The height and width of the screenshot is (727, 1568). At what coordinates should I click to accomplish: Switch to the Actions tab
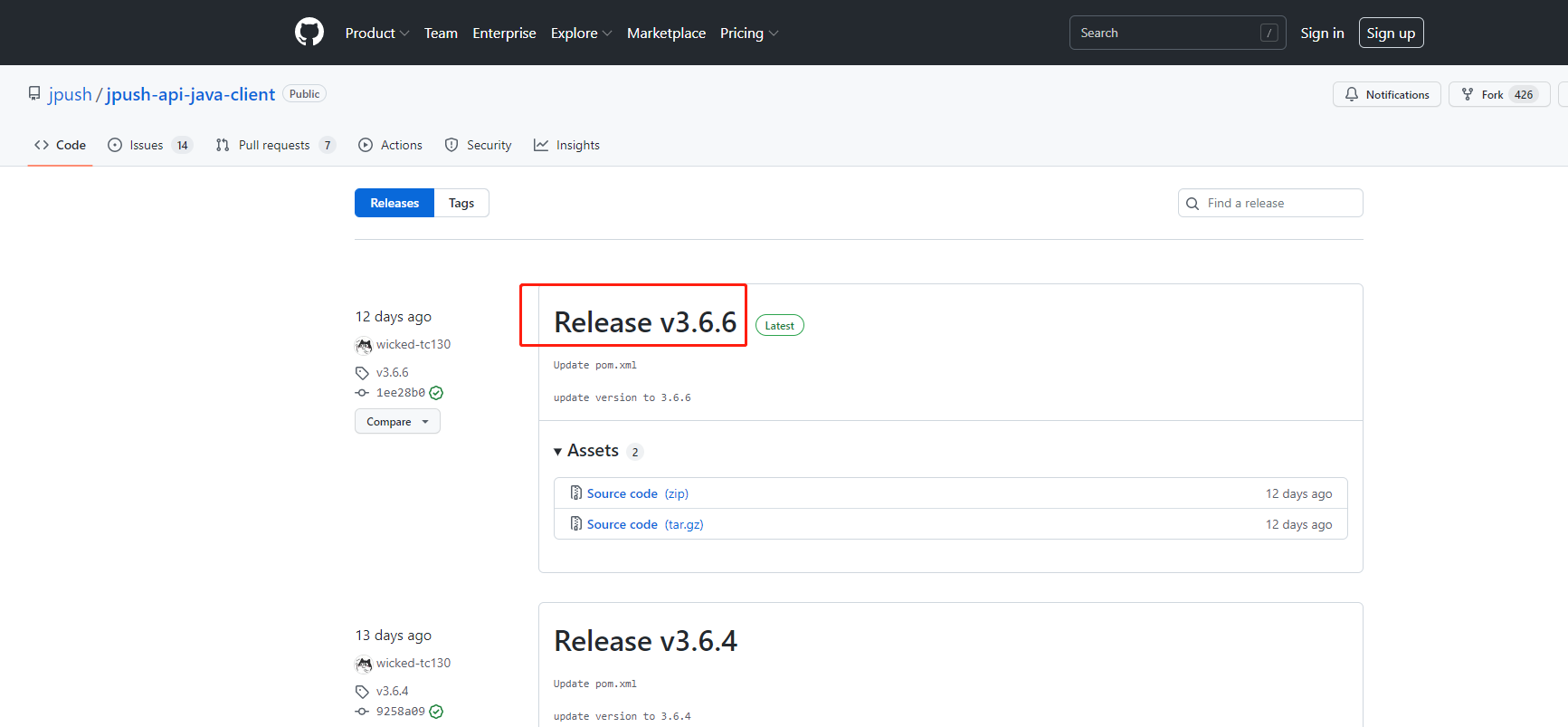click(391, 145)
